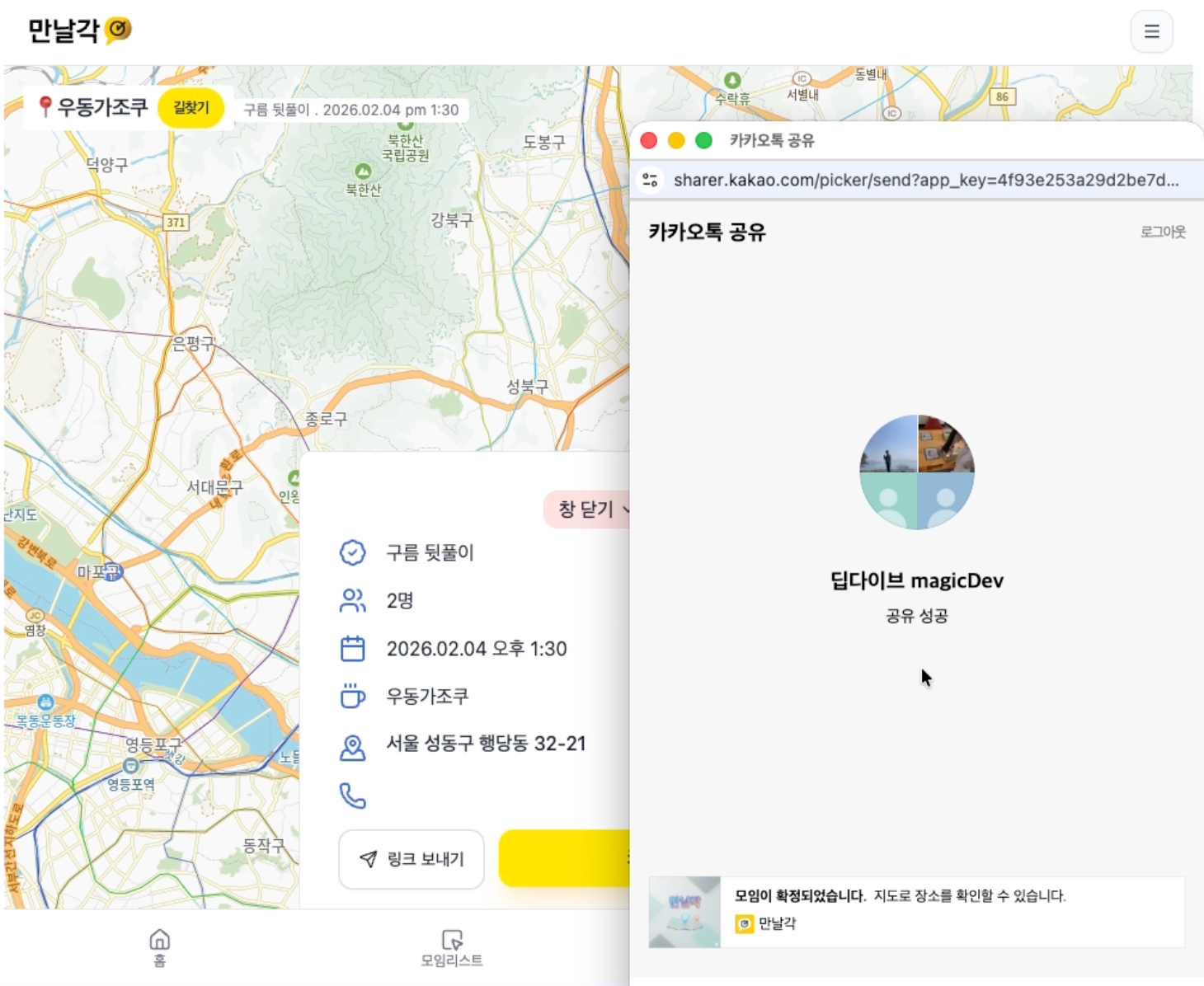Click the 동작구 label on the map
1204x986 pixels.
(x=263, y=846)
